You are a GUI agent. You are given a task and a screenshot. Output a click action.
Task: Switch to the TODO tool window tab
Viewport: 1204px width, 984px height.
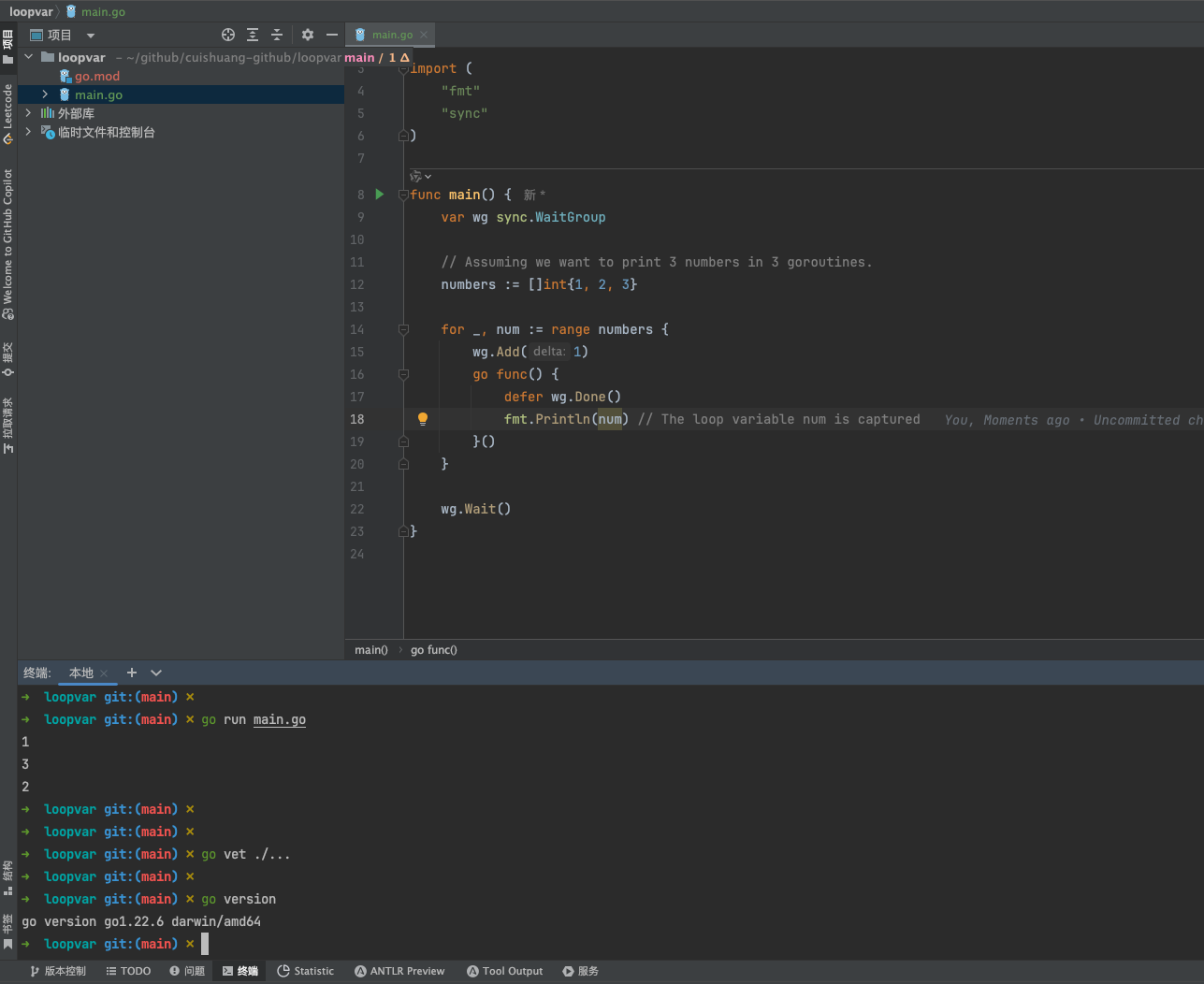pos(128,971)
